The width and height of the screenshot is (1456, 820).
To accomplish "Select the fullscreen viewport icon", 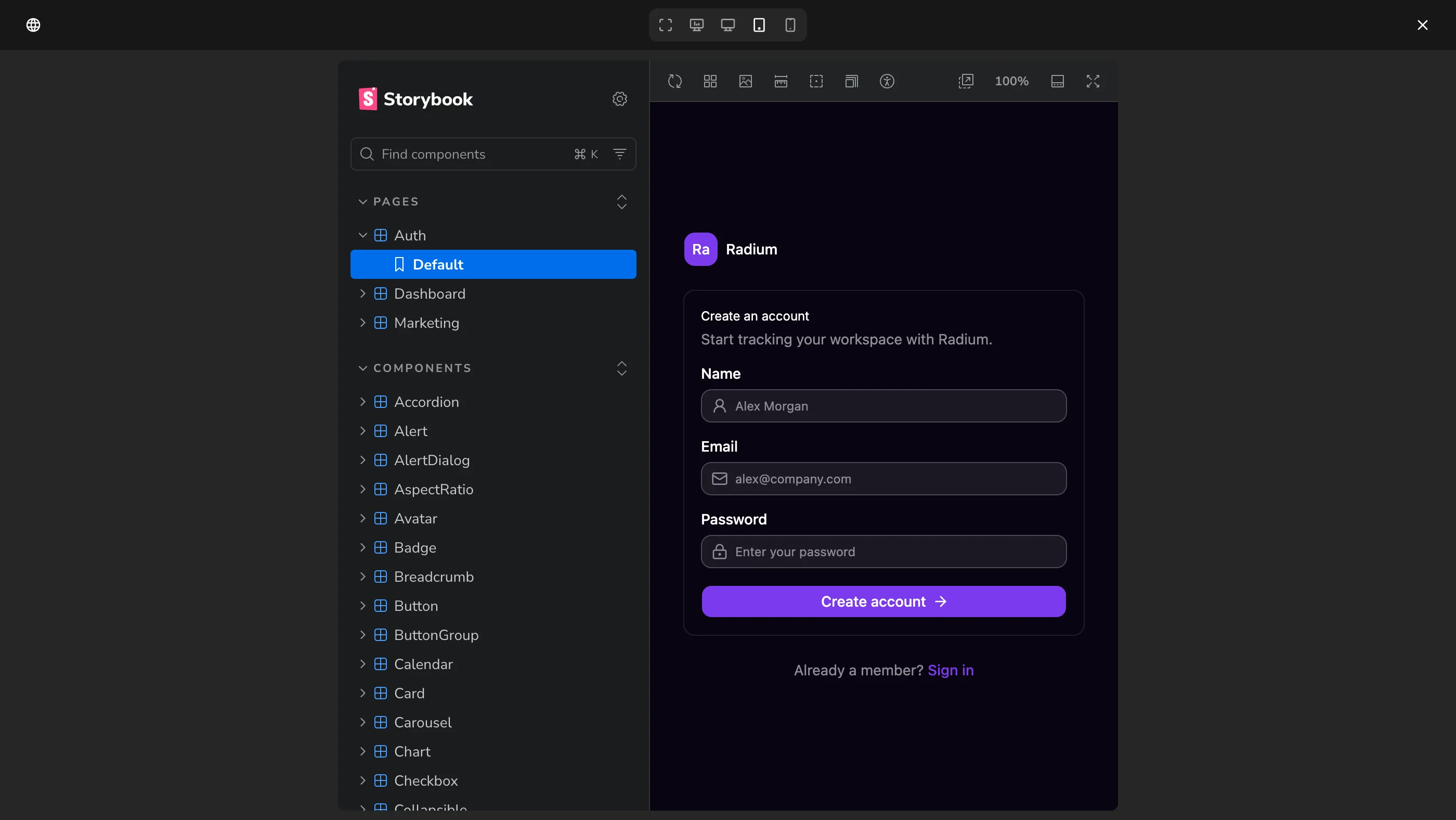I will [x=665, y=25].
